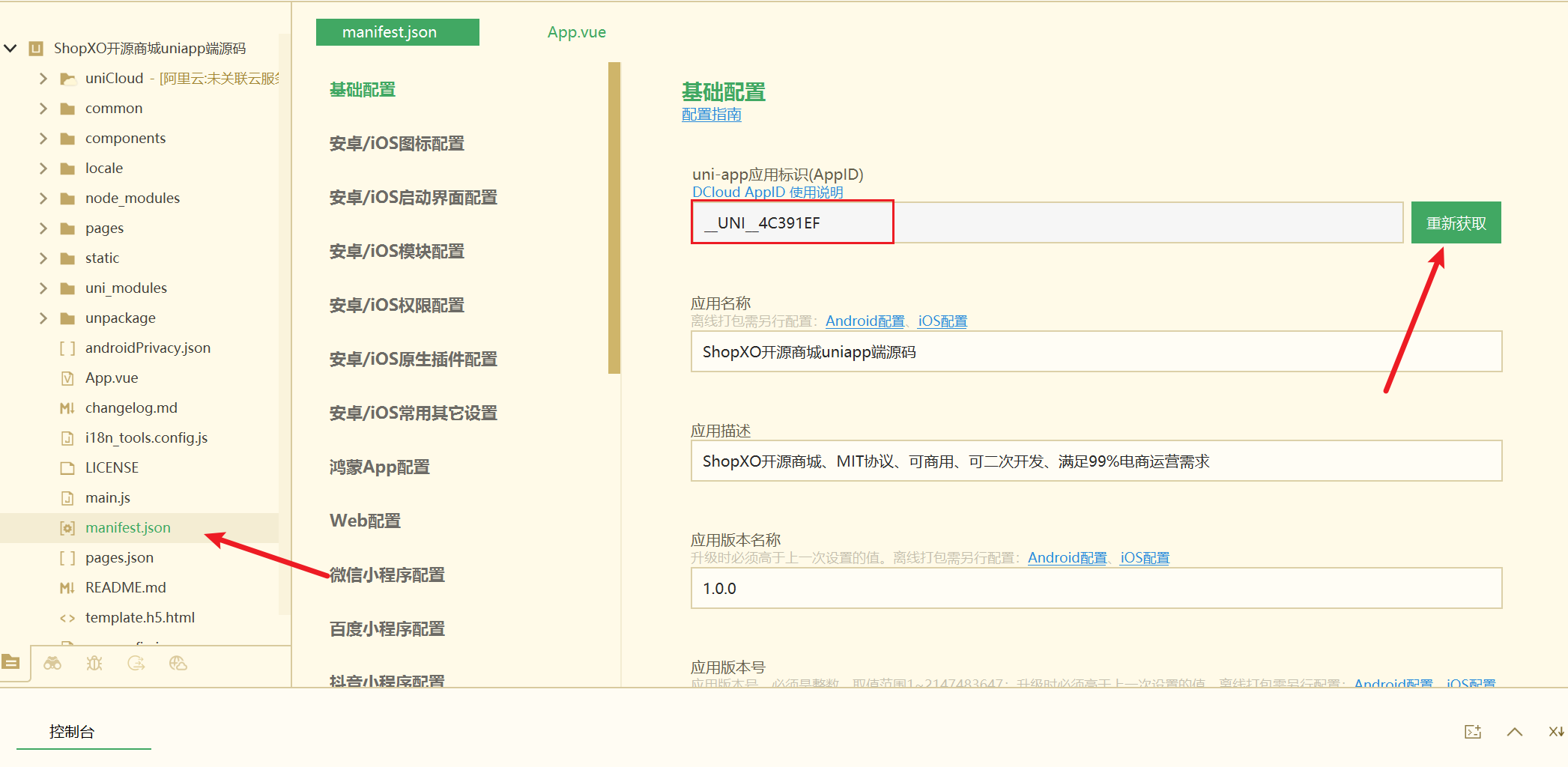Select 安卓/iOS图标配置 section
Image resolution: width=1568 pixels, height=767 pixels.
(x=397, y=144)
